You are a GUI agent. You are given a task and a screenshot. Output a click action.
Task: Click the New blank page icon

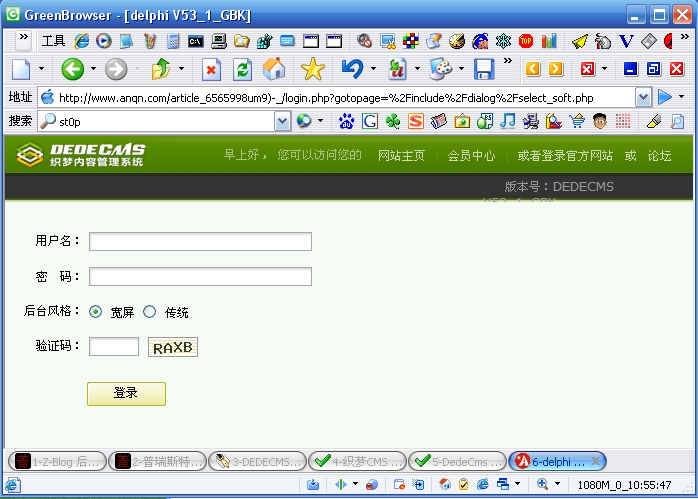[x=21, y=69]
